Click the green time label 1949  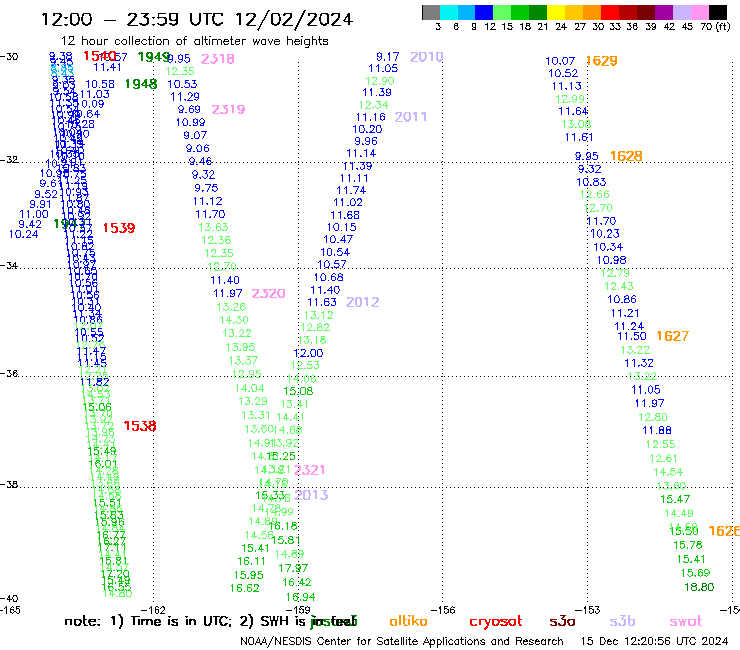tap(153, 57)
